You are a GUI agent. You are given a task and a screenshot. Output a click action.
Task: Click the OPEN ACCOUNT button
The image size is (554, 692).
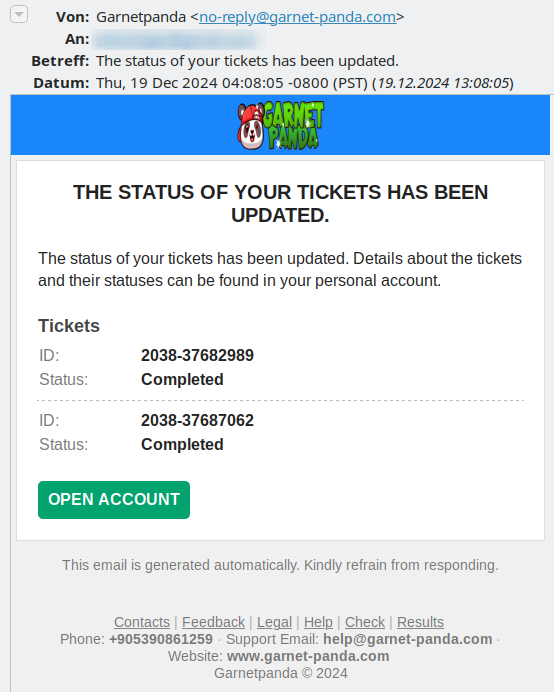[114, 500]
